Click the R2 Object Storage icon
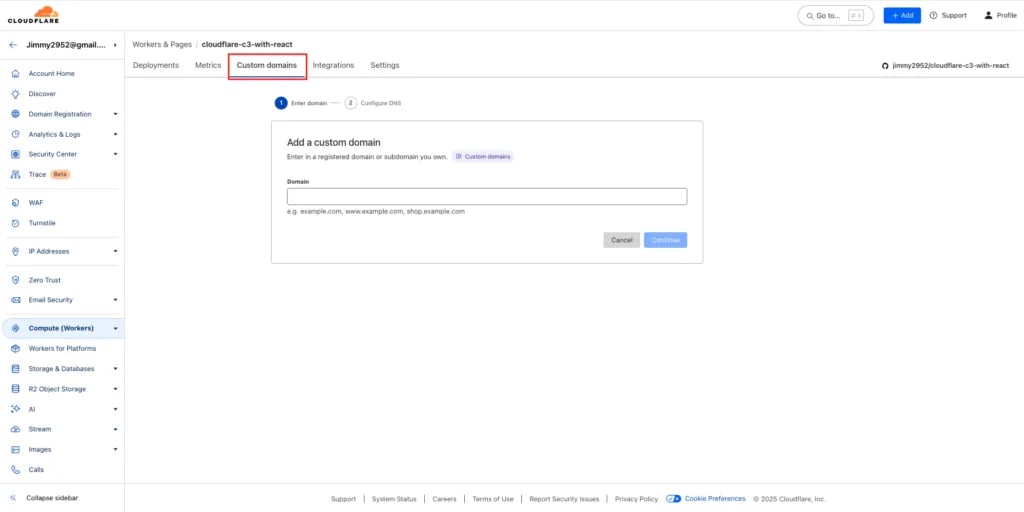Viewport: 1024px width, 512px height. click(16, 389)
